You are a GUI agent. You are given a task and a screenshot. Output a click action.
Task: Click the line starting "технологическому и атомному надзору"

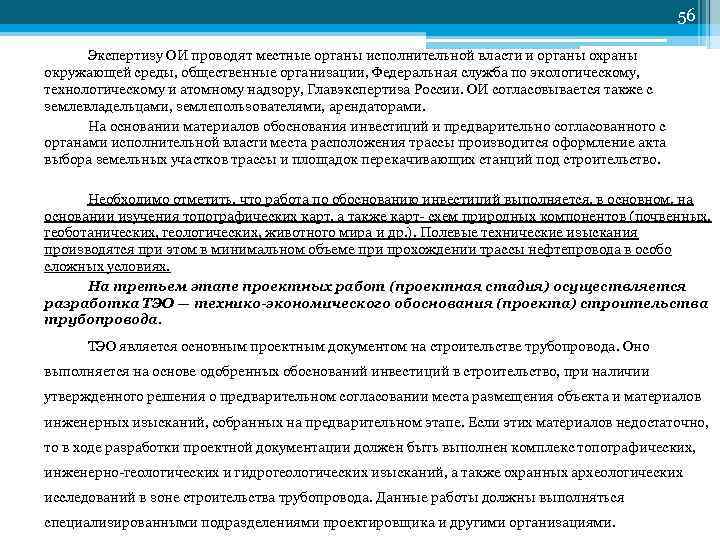click(x=349, y=90)
